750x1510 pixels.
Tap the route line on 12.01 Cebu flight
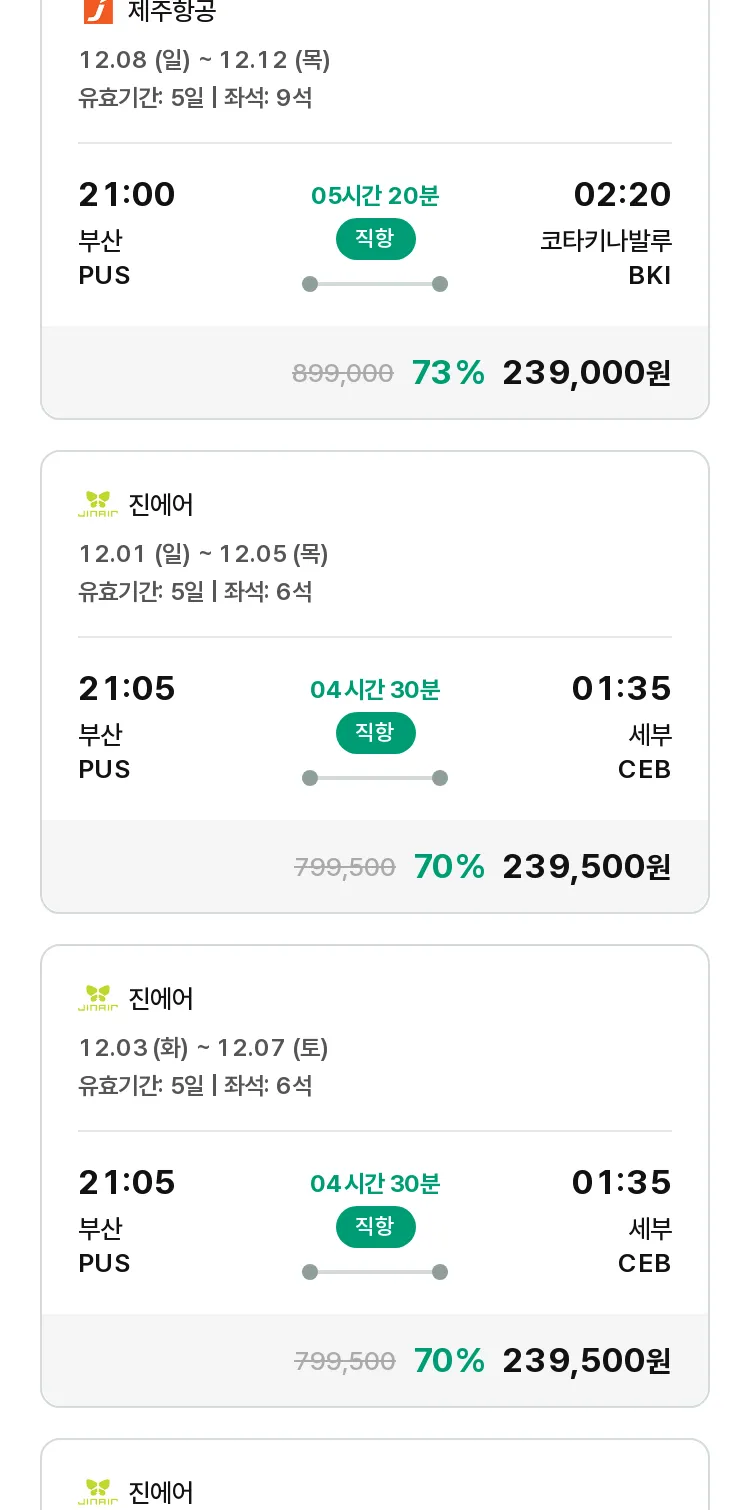tap(375, 778)
